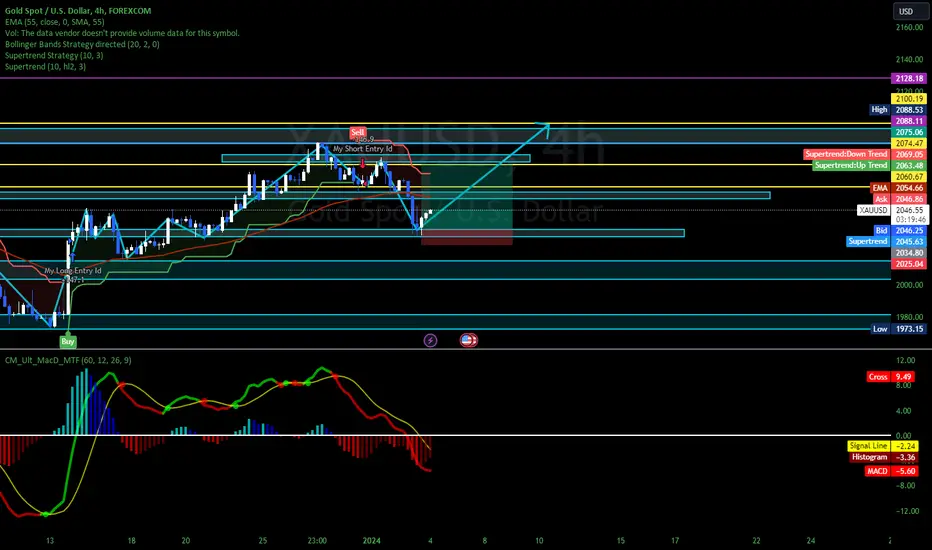Click the Ask 2046.86 price label

pos(899,199)
